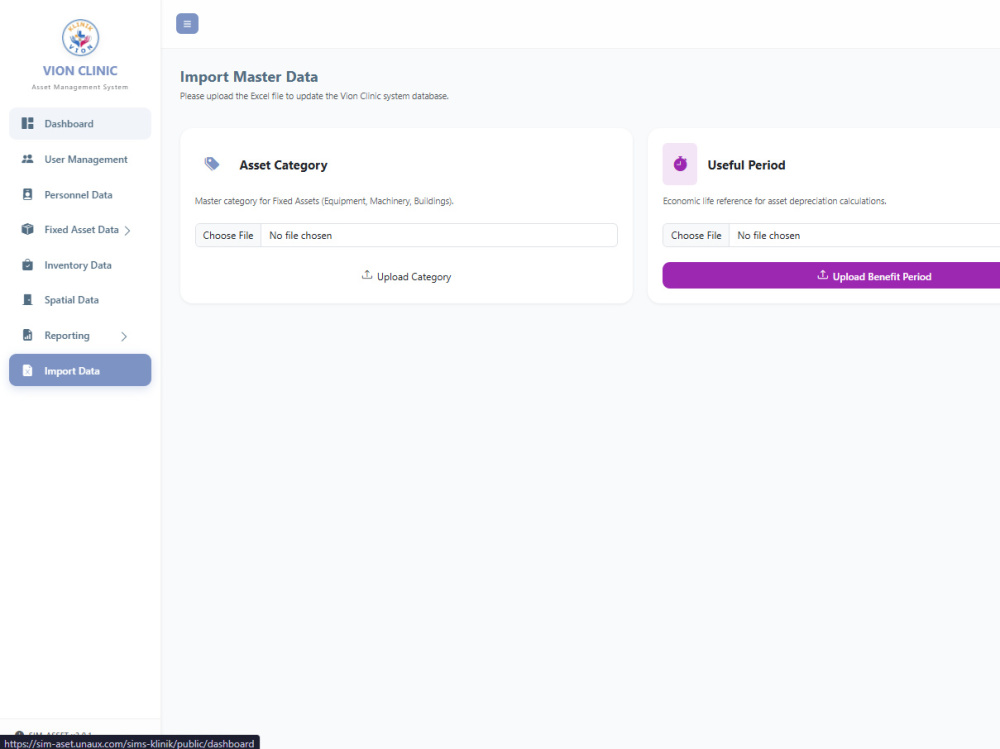Screen dimensions: 1000x749
Task: Go to User Management
Action: pyautogui.click(x=80, y=159)
